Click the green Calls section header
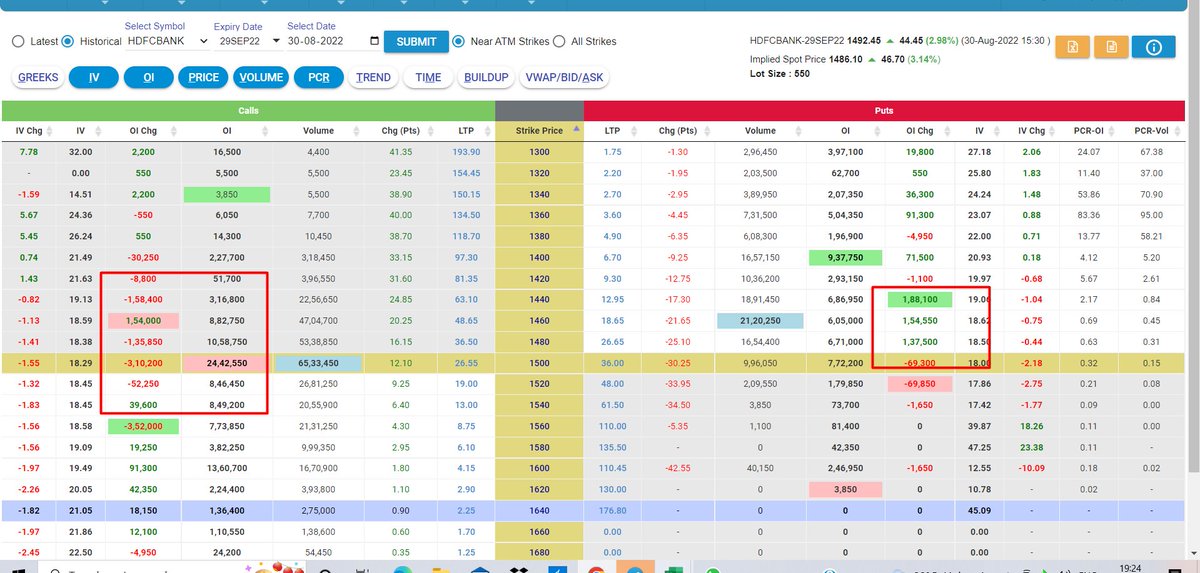The height and width of the screenshot is (573, 1200). [x=248, y=110]
